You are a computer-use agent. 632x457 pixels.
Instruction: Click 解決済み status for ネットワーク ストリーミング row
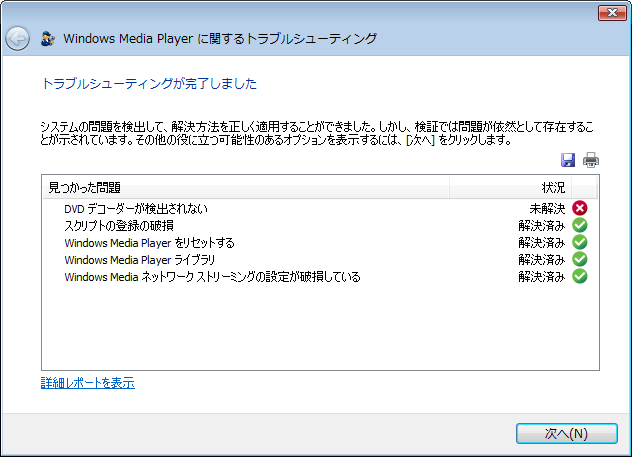[x=542, y=276]
